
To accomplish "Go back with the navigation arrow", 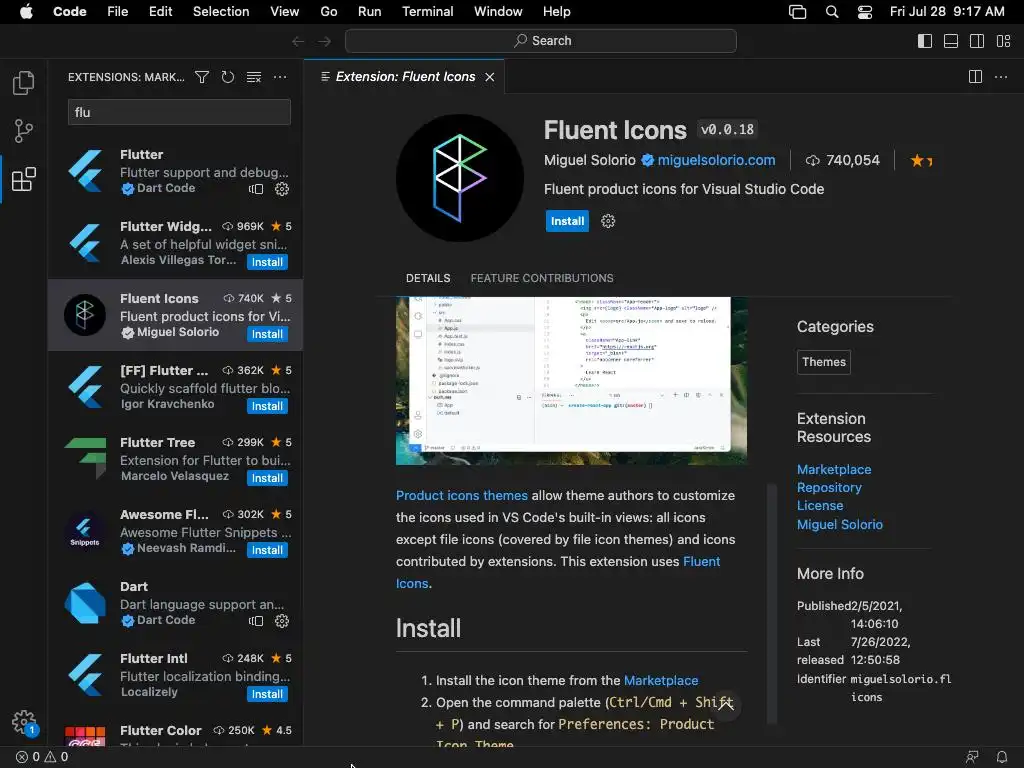I will click(x=298, y=41).
